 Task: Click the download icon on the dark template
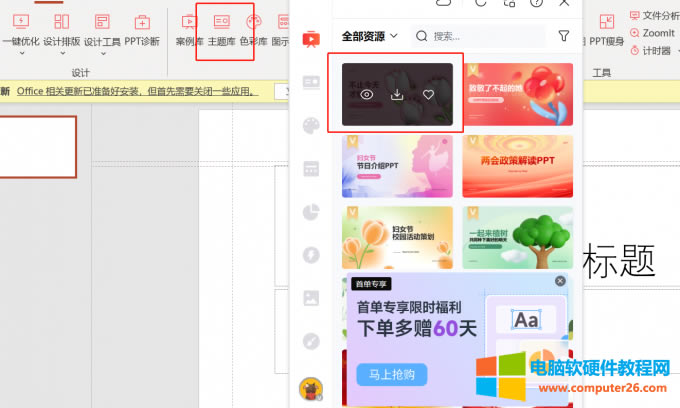click(x=397, y=95)
